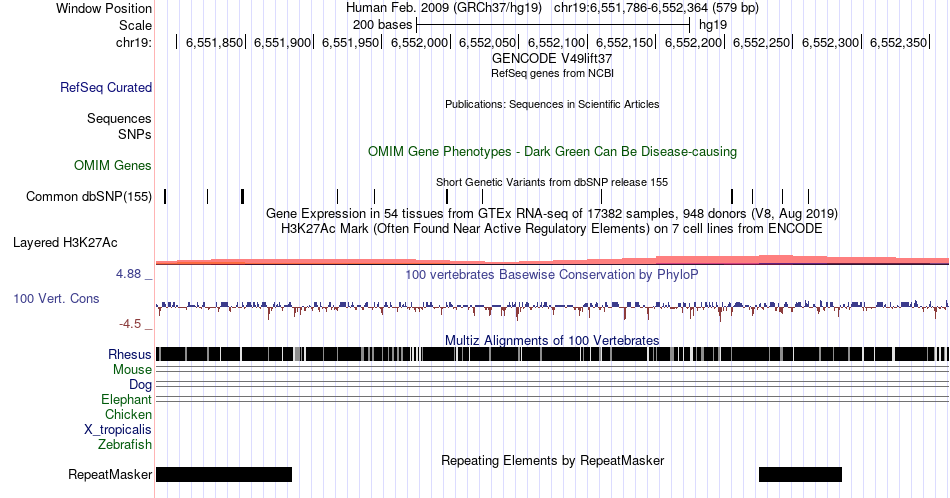Viewport: 950px width, 498px height.
Task: Click Short Genetic Variants from dbSNP title
Action: point(552,182)
